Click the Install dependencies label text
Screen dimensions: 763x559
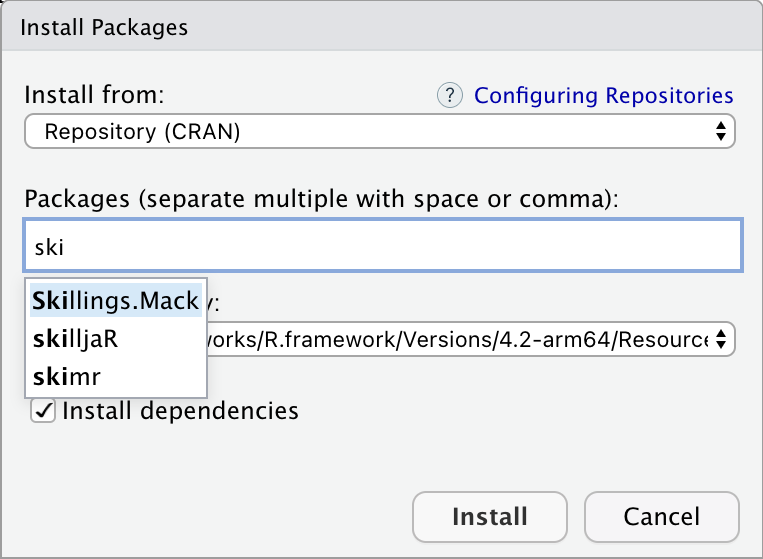point(180,411)
